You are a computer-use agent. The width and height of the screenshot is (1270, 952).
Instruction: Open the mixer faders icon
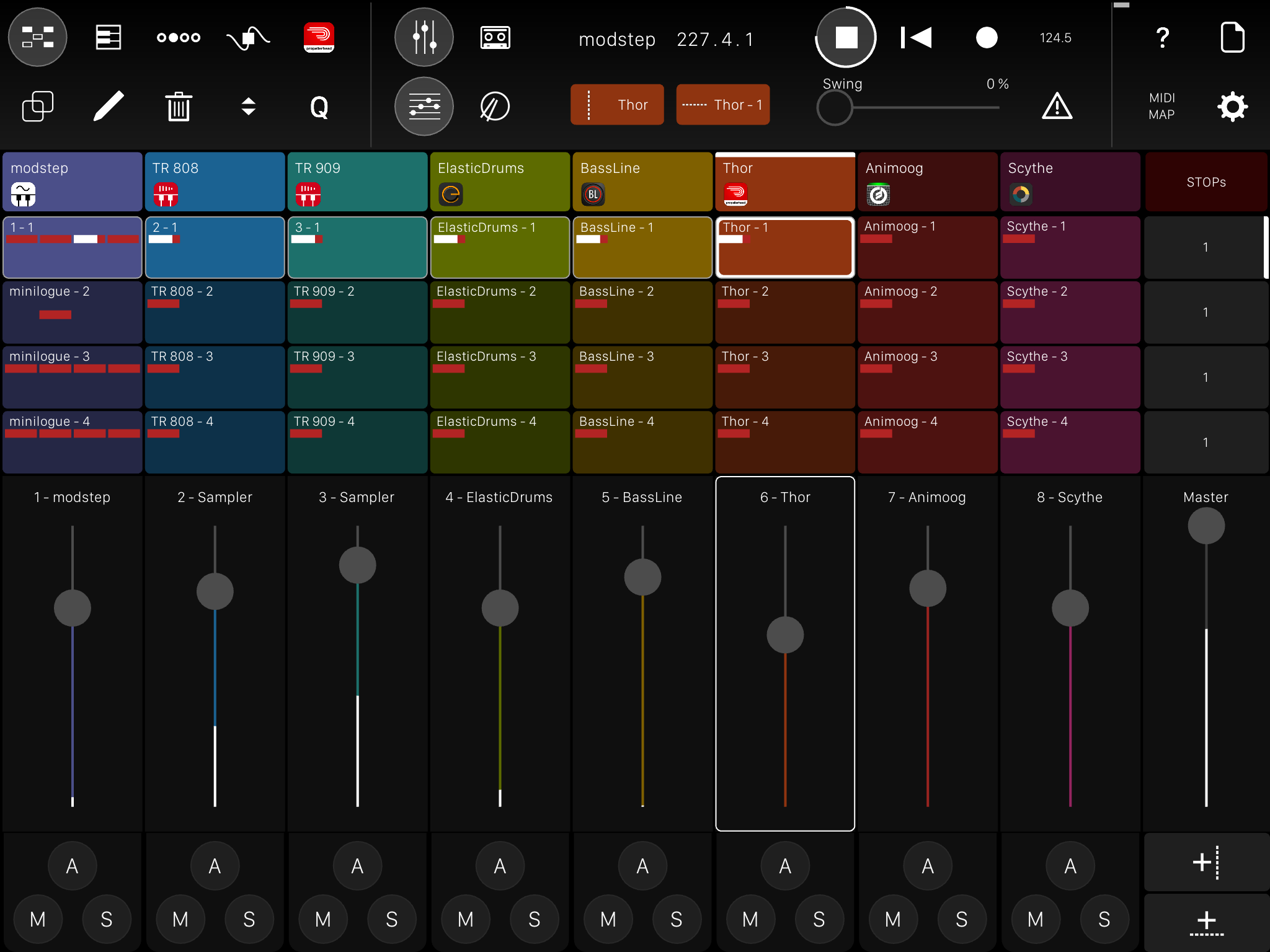pyautogui.click(x=424, y=37)
